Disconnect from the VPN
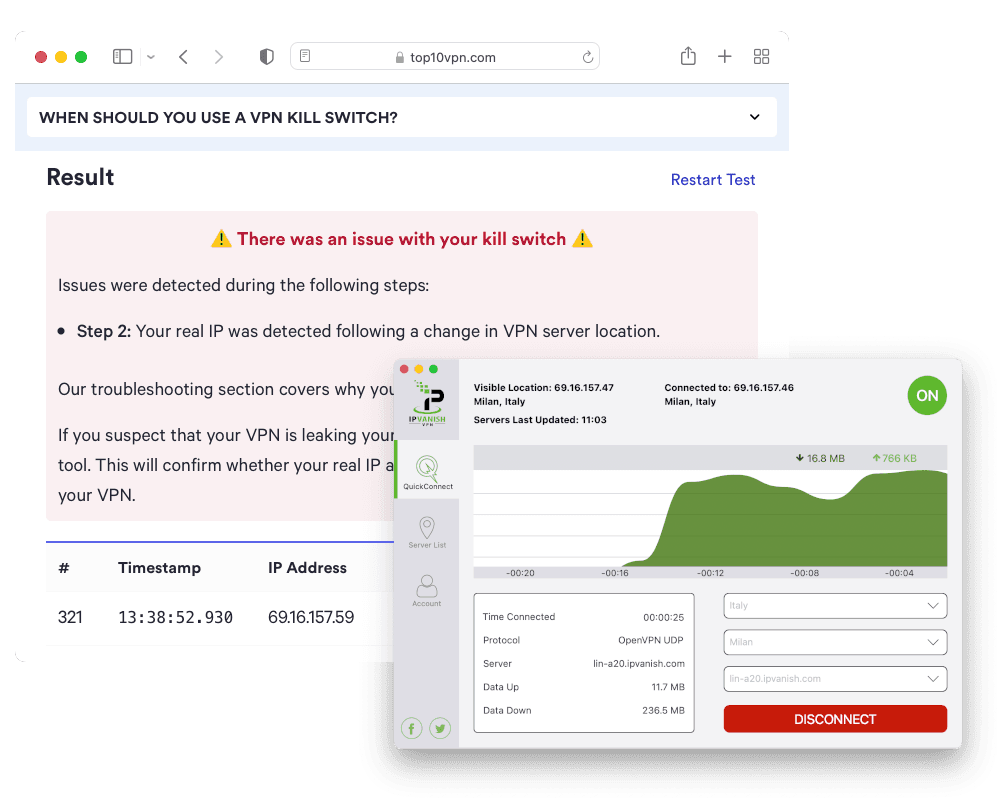The height and width of the screenshot is (800, 1000). (835, 719)
